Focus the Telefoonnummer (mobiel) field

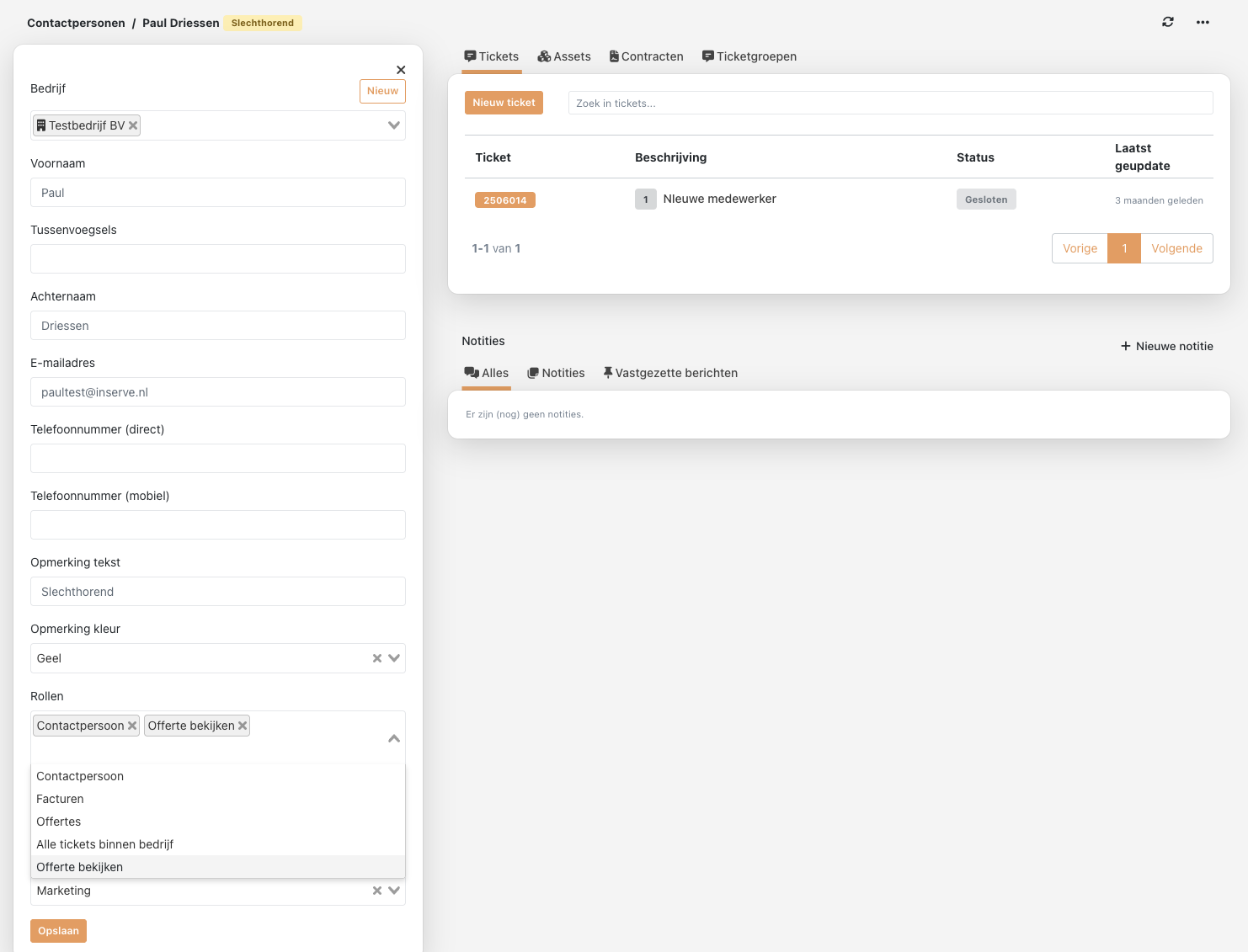coord(218,525)
